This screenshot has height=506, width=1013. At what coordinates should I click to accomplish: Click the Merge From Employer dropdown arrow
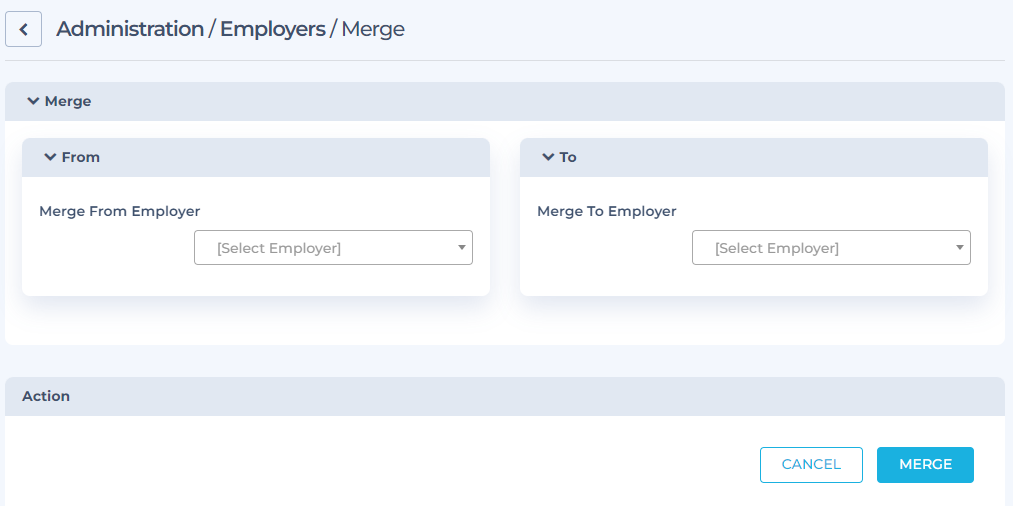coord(461,248)
